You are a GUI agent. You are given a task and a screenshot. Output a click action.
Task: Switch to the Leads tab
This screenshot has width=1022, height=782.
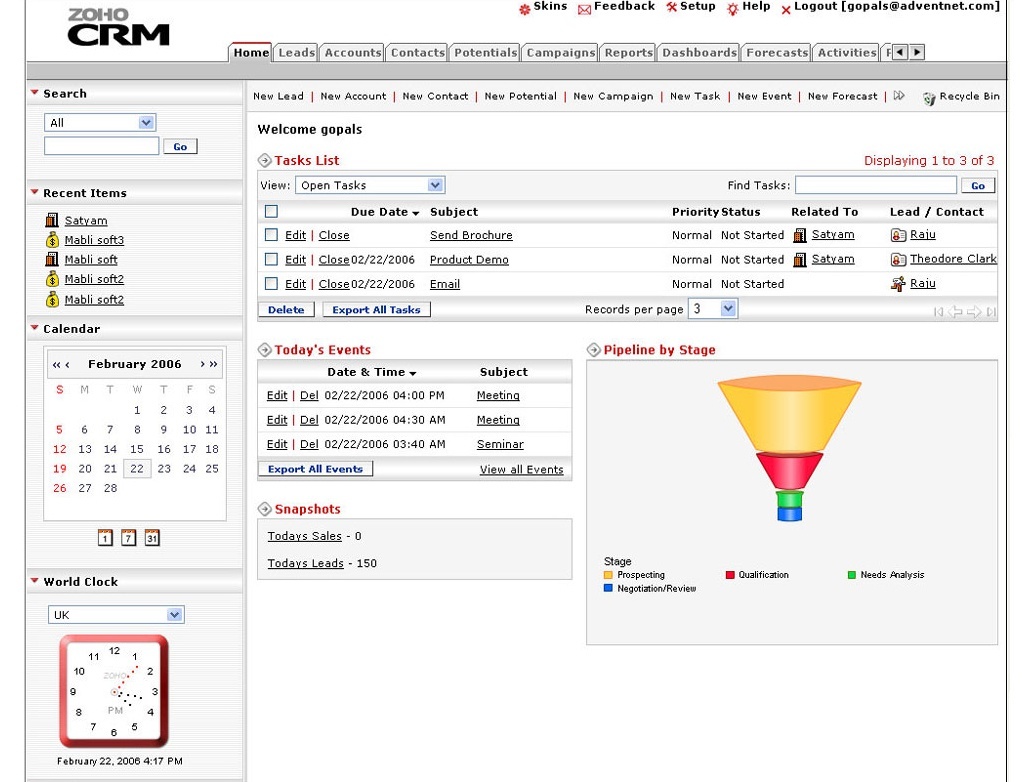coord(296,52)
